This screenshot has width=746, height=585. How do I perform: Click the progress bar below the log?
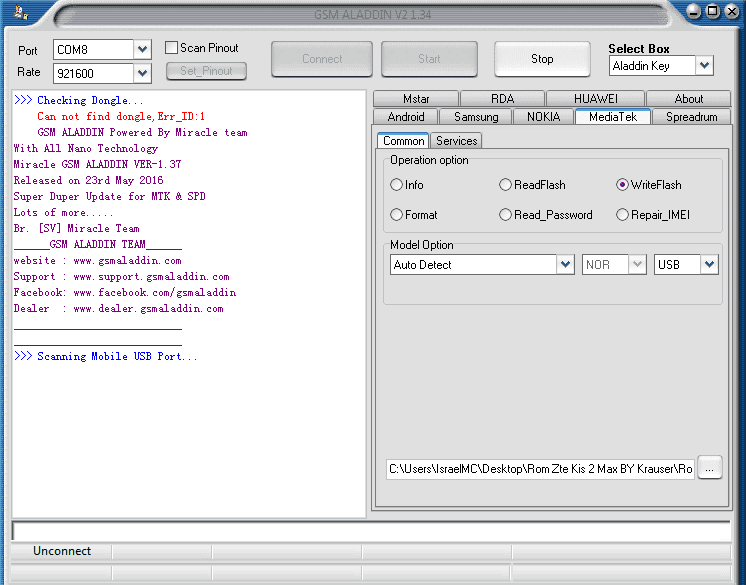point(371,531)
